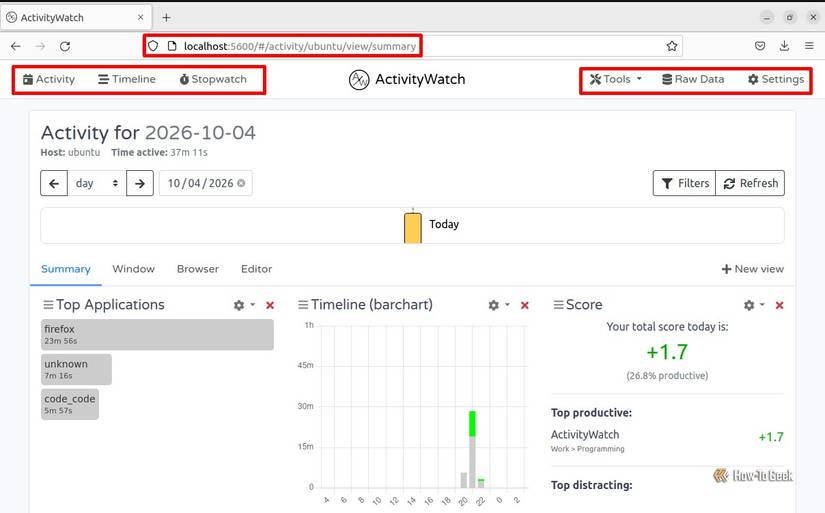
Task: Open Score panel gear options
Action: [753, 305]
